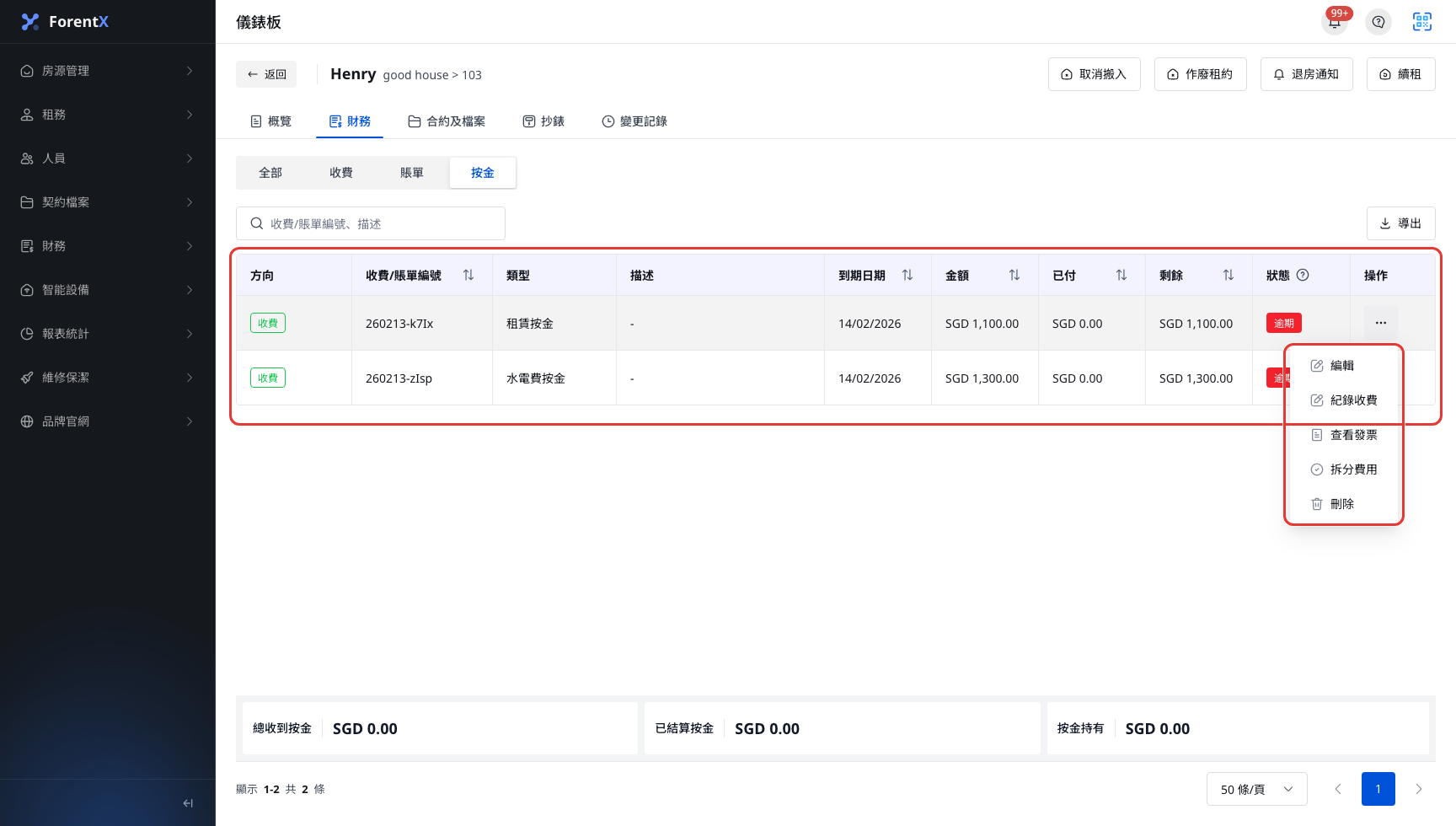Expand the 智能設備 sidebar menu
The height and width of the screenshot is (826, 1456).
point(108,290)
